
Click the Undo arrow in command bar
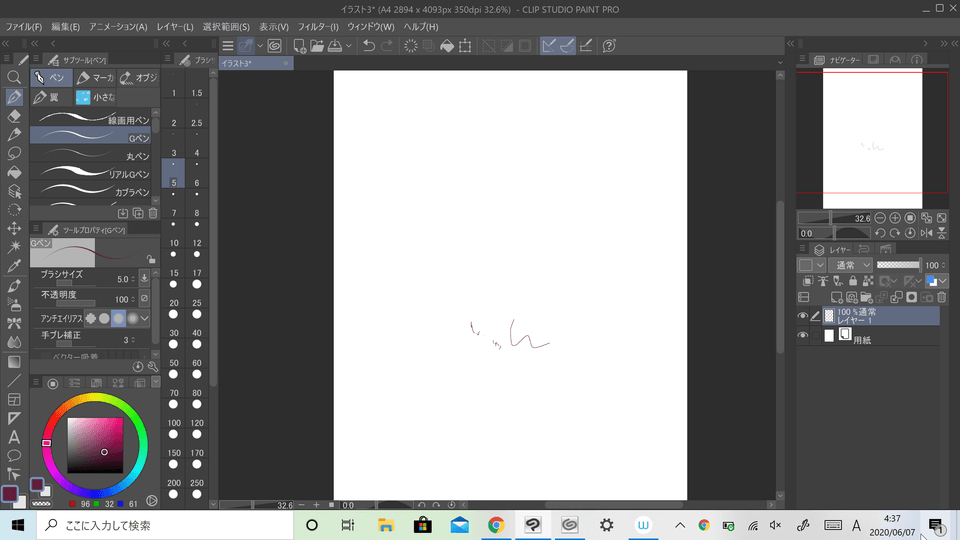click(368, 46)
